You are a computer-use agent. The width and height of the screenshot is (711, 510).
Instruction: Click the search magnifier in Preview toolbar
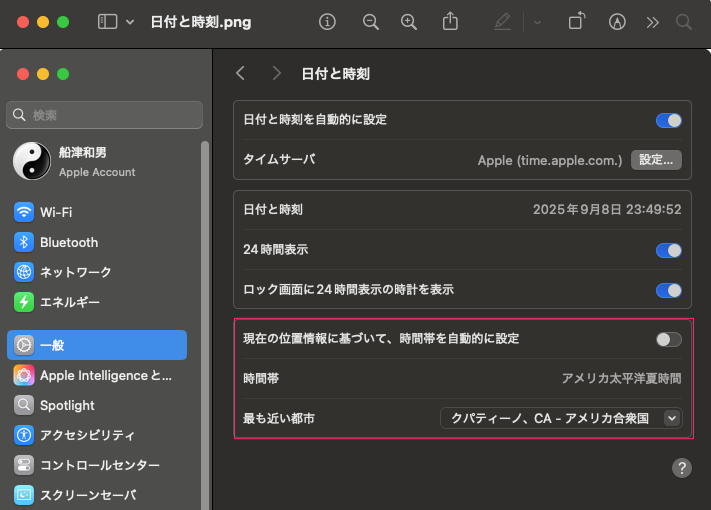point(684,22)
